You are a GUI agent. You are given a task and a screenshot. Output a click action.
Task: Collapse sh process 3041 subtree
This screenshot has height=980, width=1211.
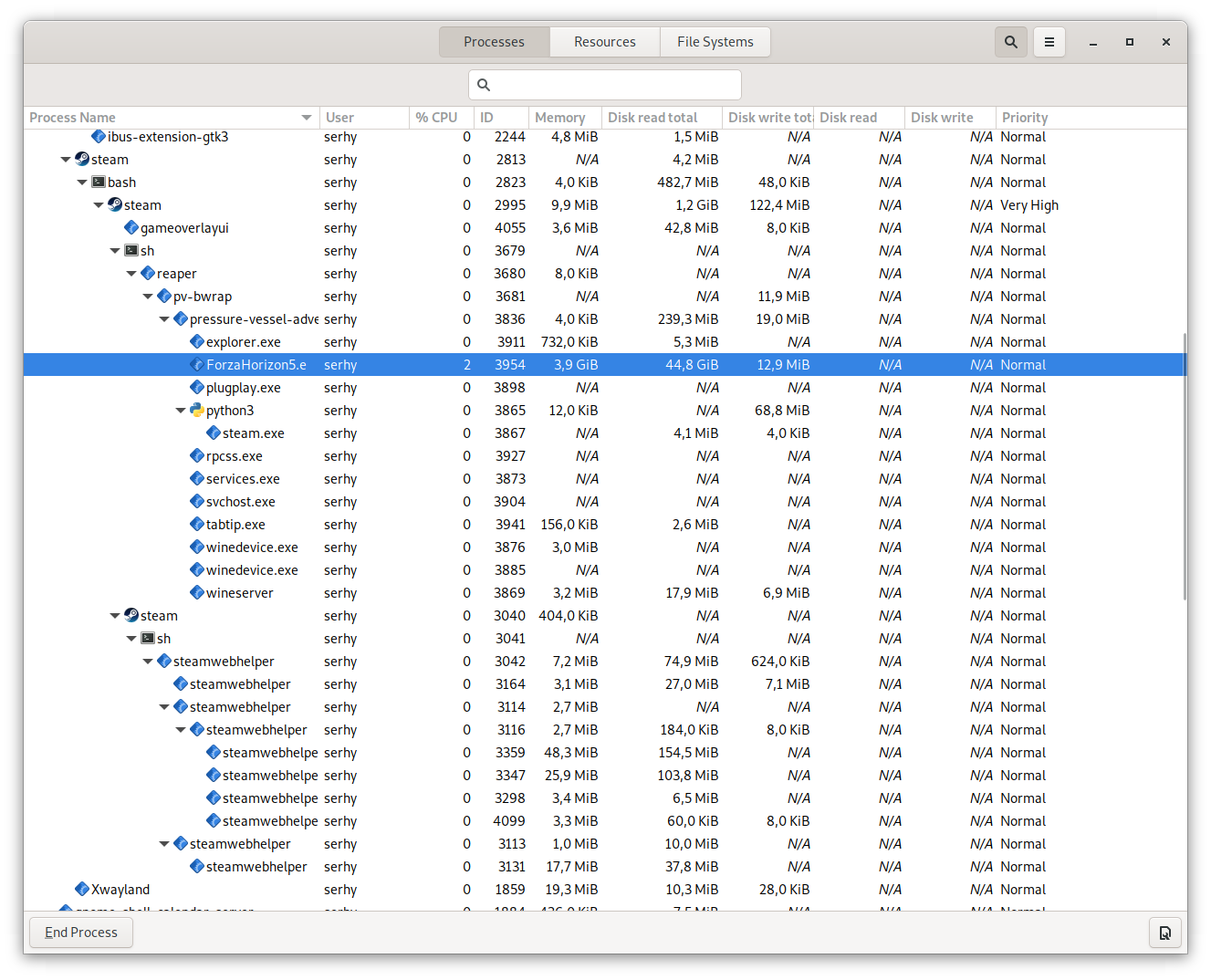tap(131, 639)
